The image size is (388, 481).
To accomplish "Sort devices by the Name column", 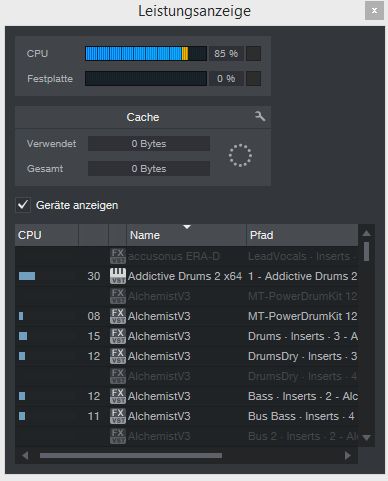I will point(186,235).
